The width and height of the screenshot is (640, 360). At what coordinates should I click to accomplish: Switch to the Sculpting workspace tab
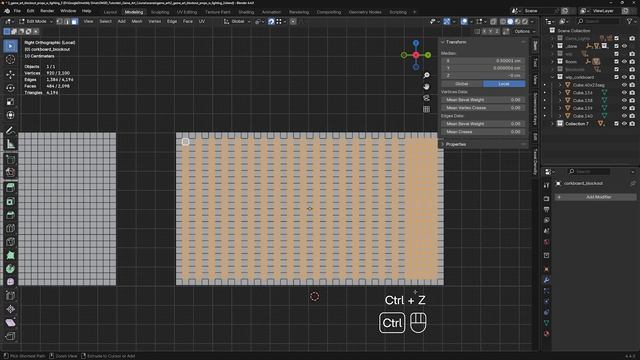[x=160, y=12]
